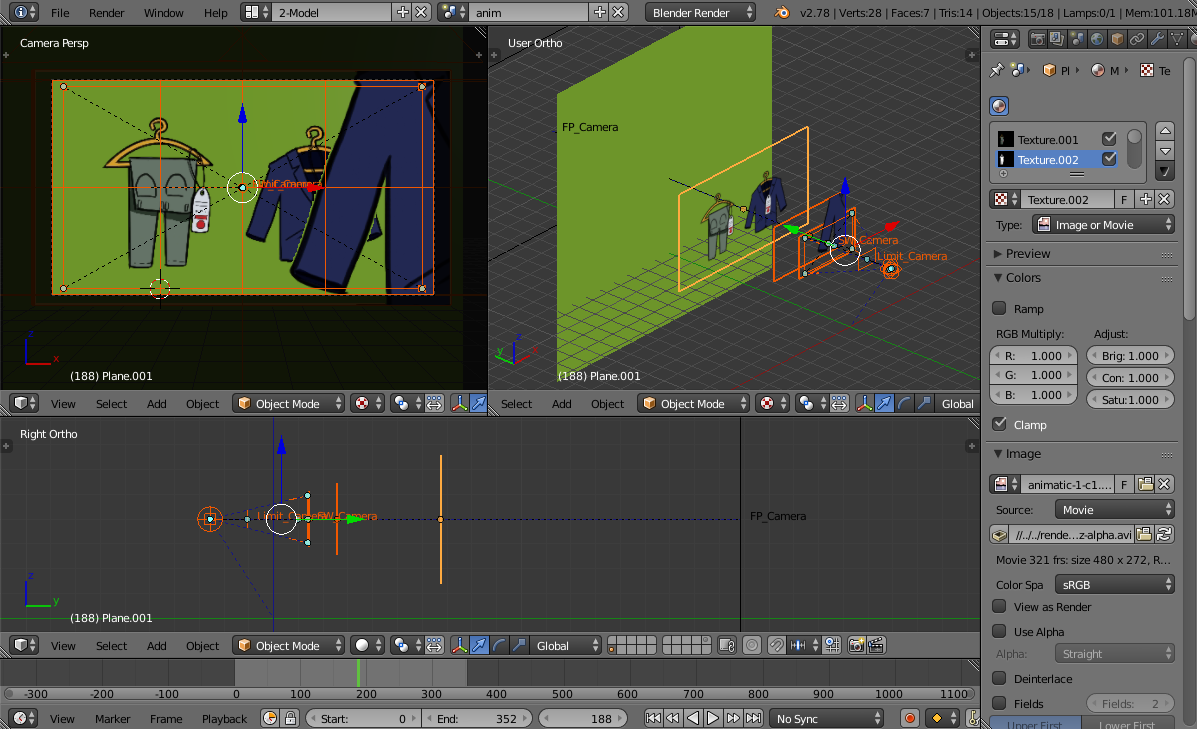Viewport: 1197px width, 729px height.
Task: Toggle Texture.001 slot enable checkbox
Action: coord(1109,139)
